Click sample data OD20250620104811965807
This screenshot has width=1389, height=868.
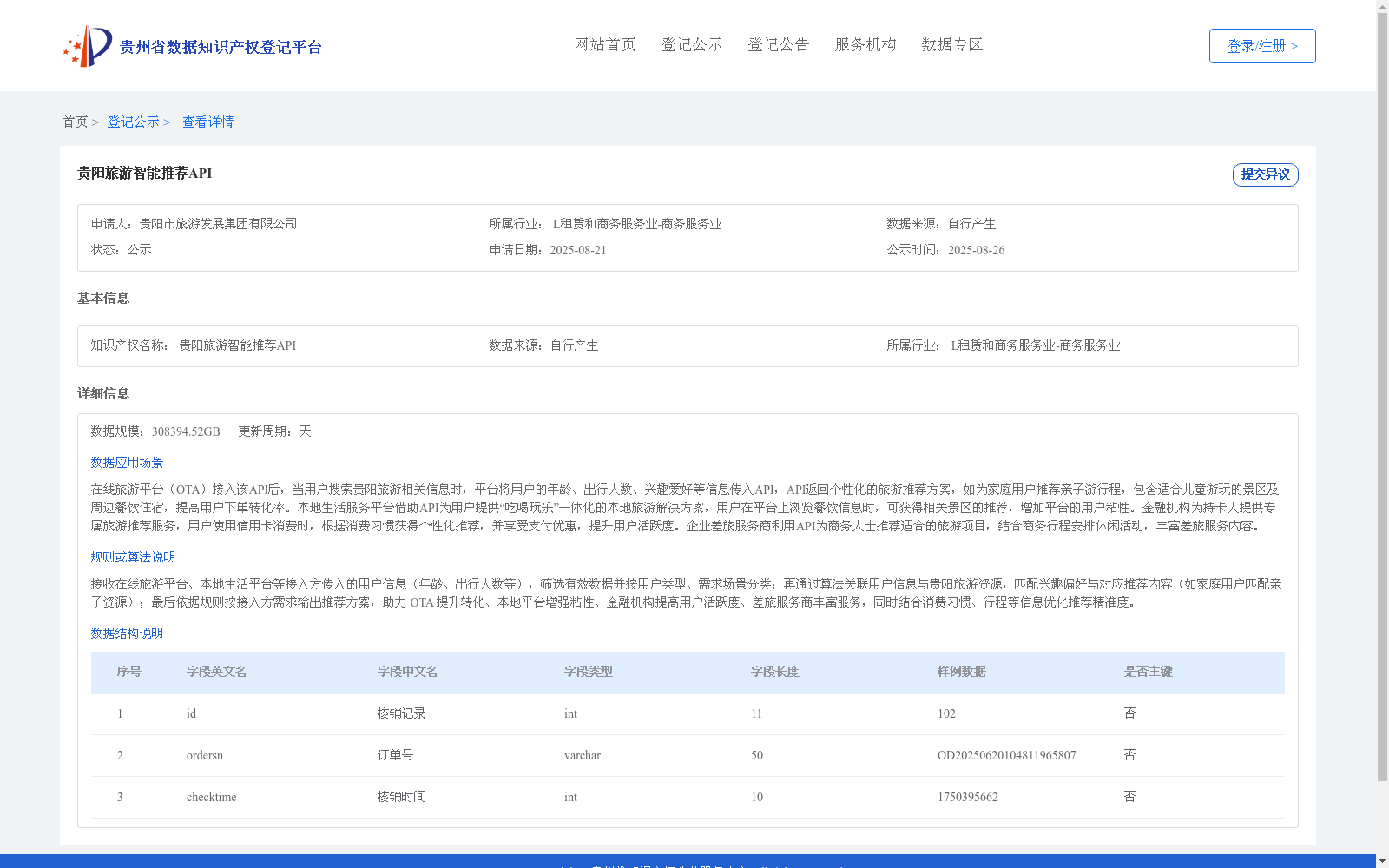pyautogui.click(x=1007, y=755)
